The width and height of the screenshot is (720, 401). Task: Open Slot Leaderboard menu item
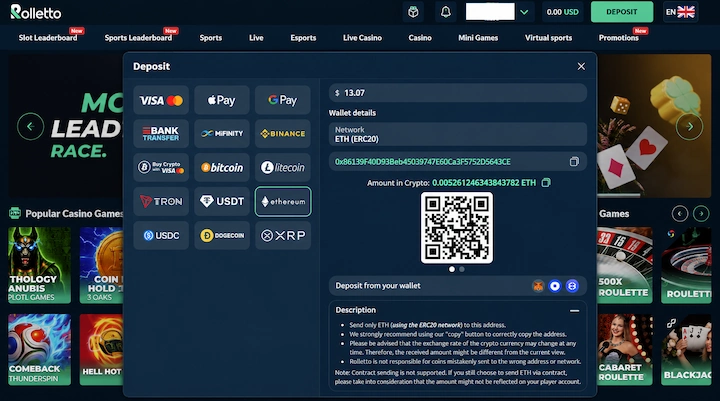pos(48,38)
